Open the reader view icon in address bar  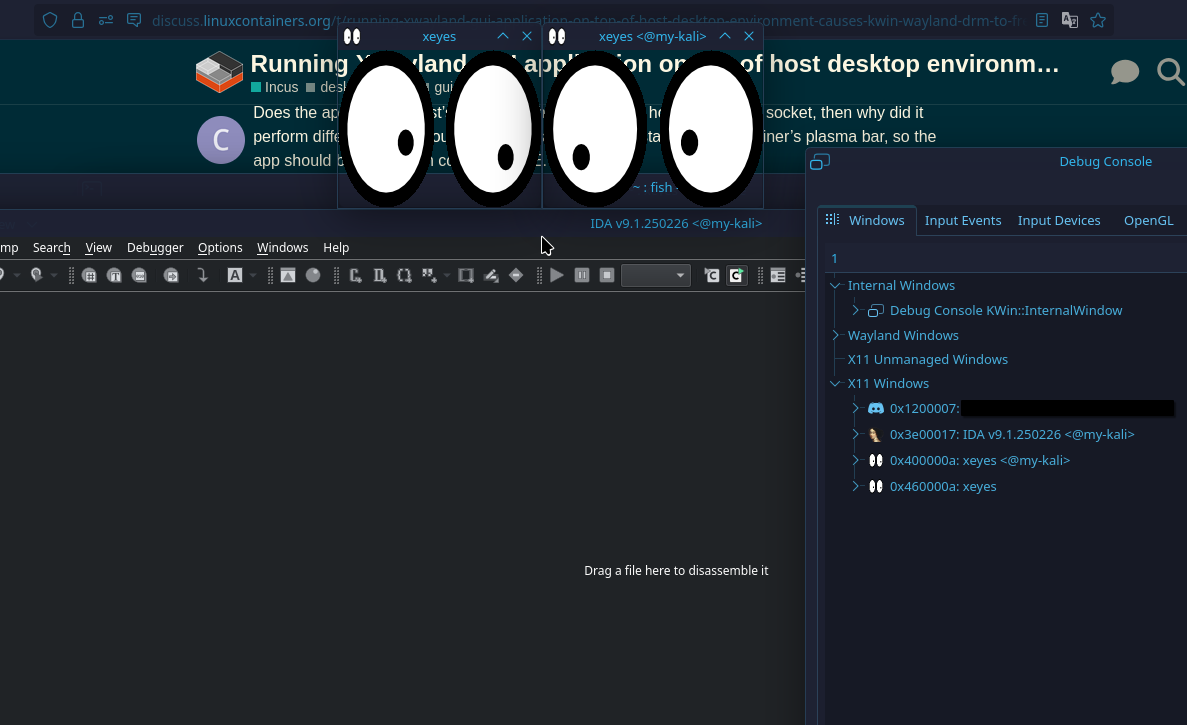(1042, 20)
